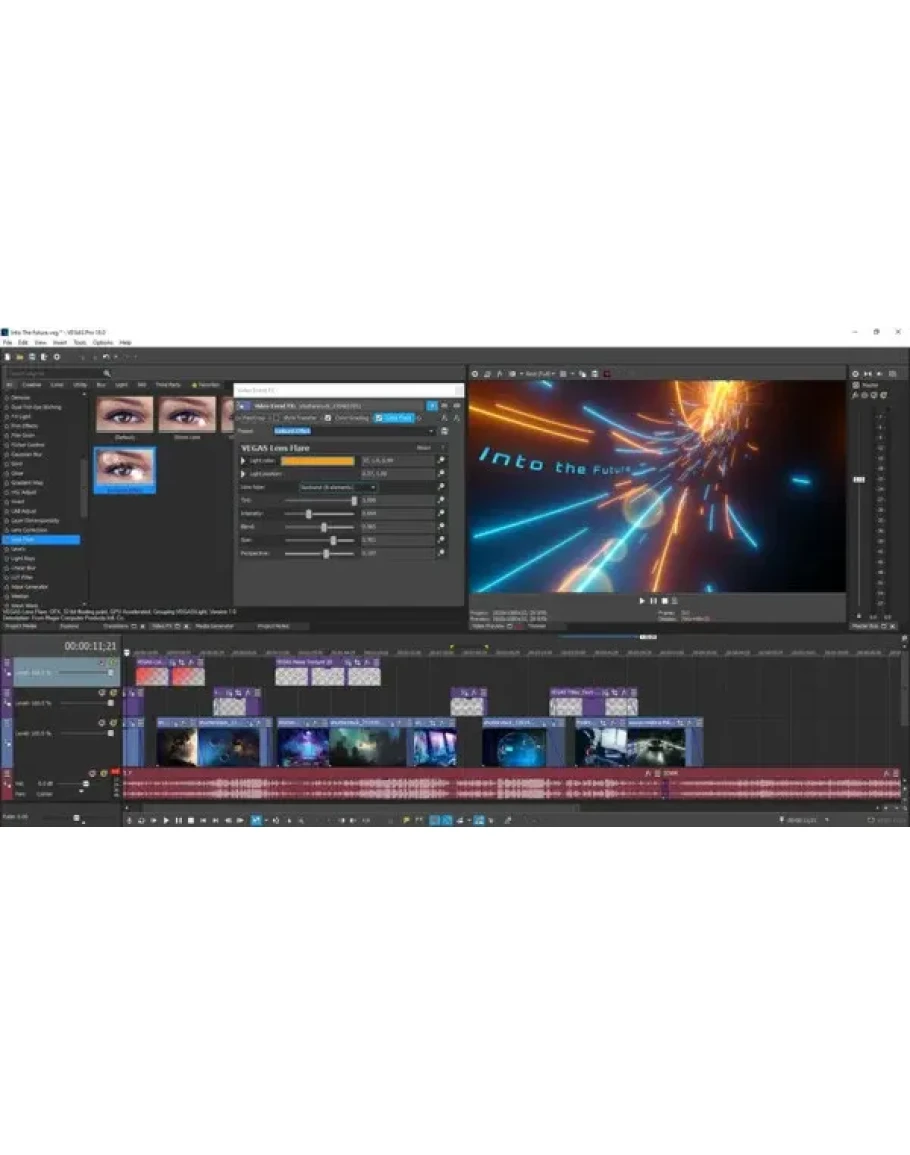Click the Perspective slider handle
This screenshot has width=910, height=1155.
[x=326, y=553]
